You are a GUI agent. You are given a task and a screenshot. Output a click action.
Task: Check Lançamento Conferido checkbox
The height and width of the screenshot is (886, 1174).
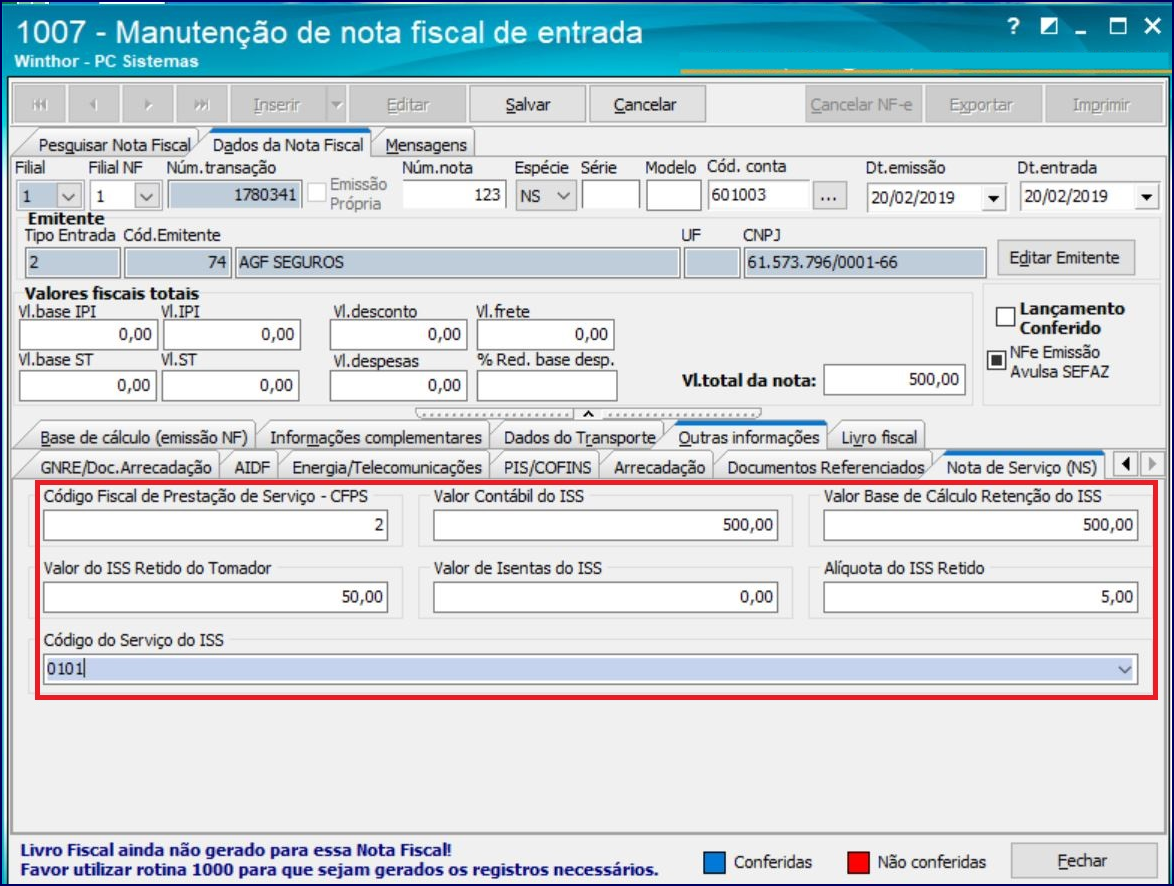(x=1006, y=317)
